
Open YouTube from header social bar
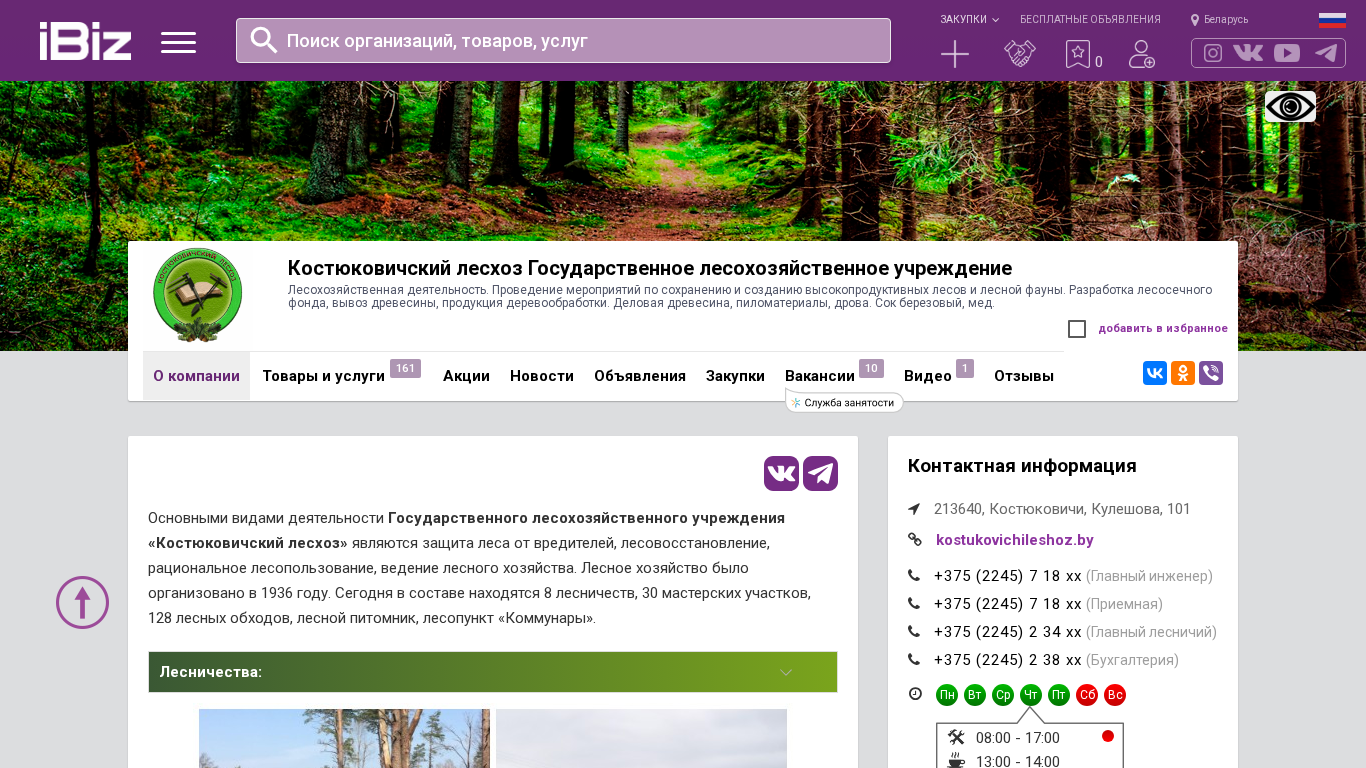pyautogui.click(x=1287, y=53)
